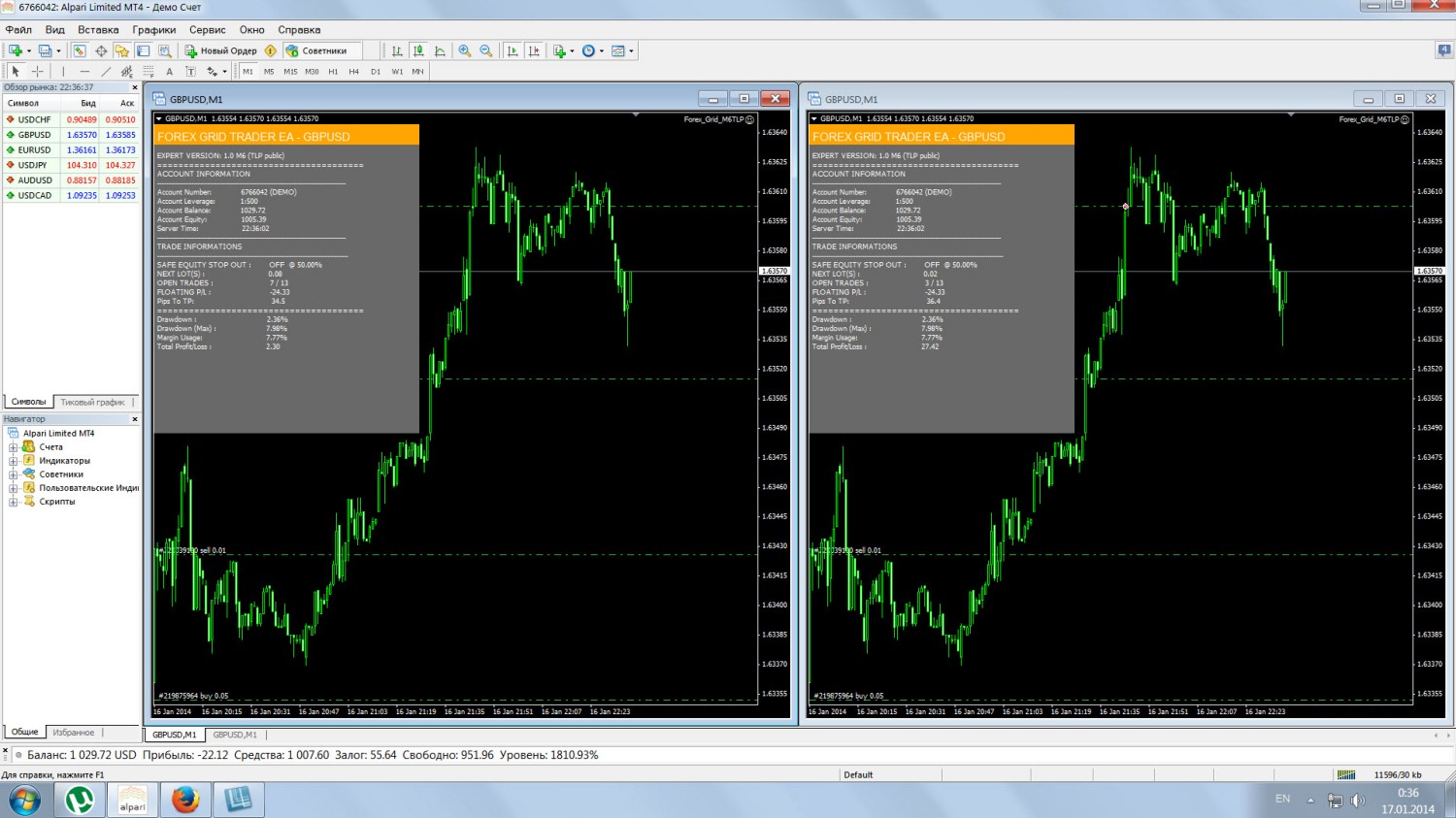Toggle Chart Shift
The image size is (1456, 818).
pos(534,50)
